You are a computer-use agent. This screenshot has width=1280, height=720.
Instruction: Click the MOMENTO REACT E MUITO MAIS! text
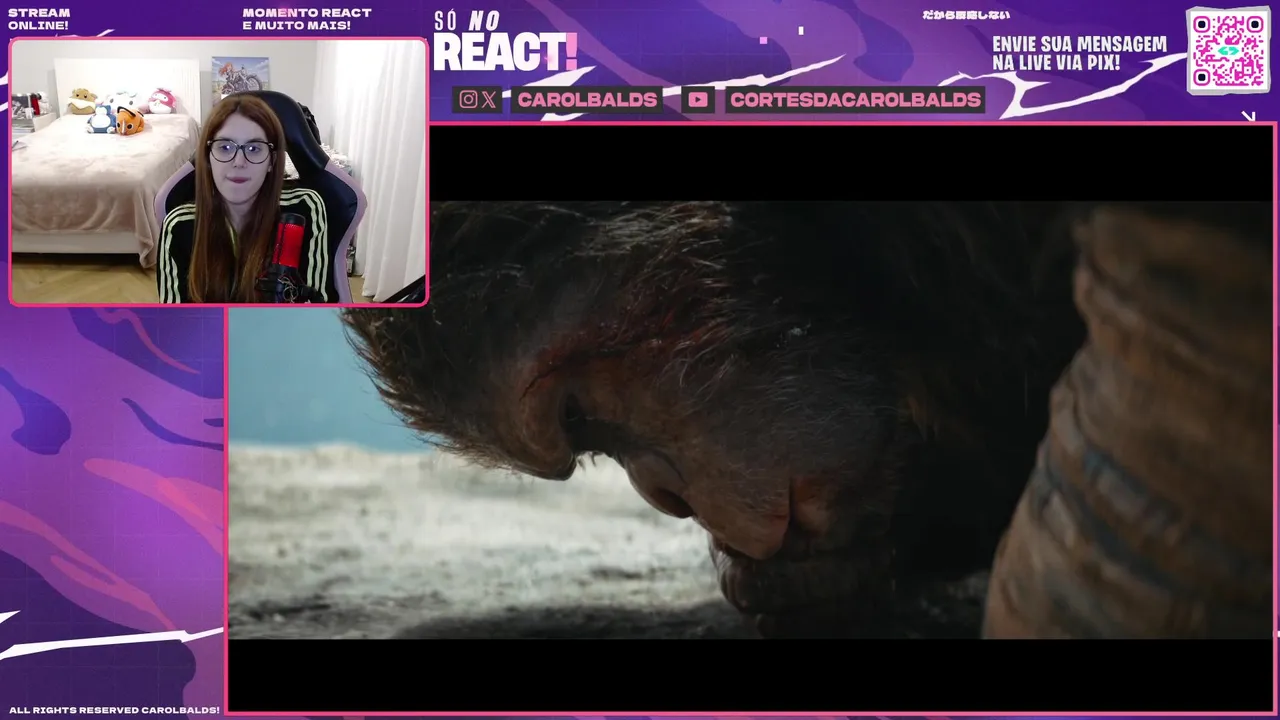click(306, 19)
